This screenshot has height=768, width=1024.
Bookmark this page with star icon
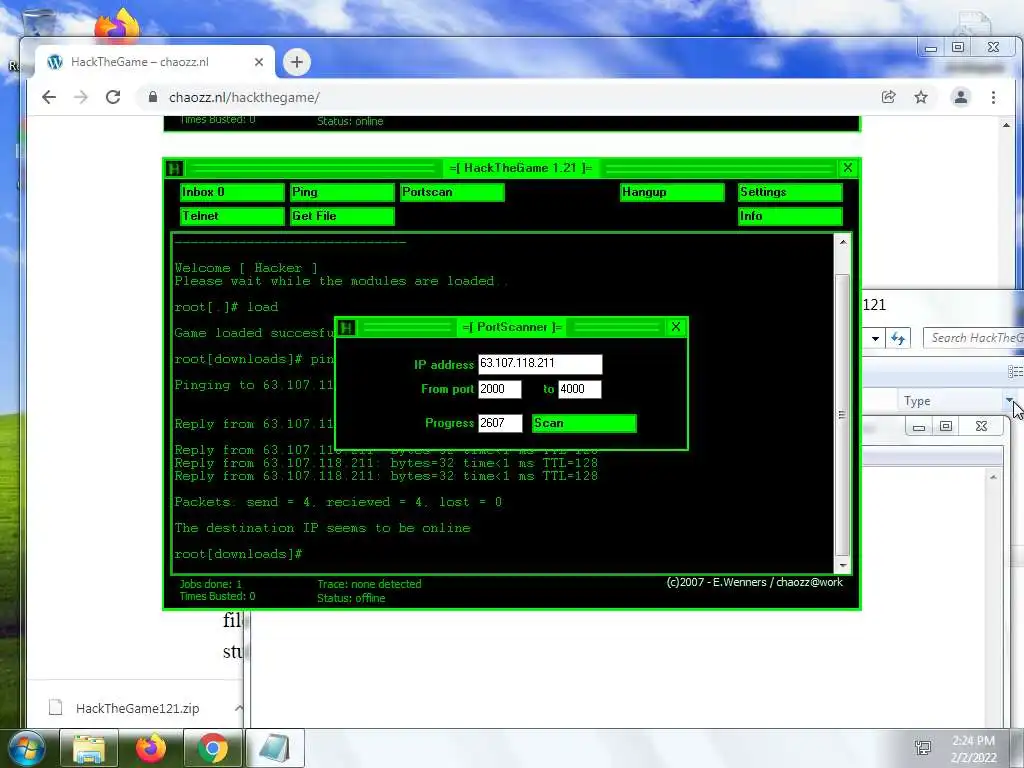coord(921,97)
